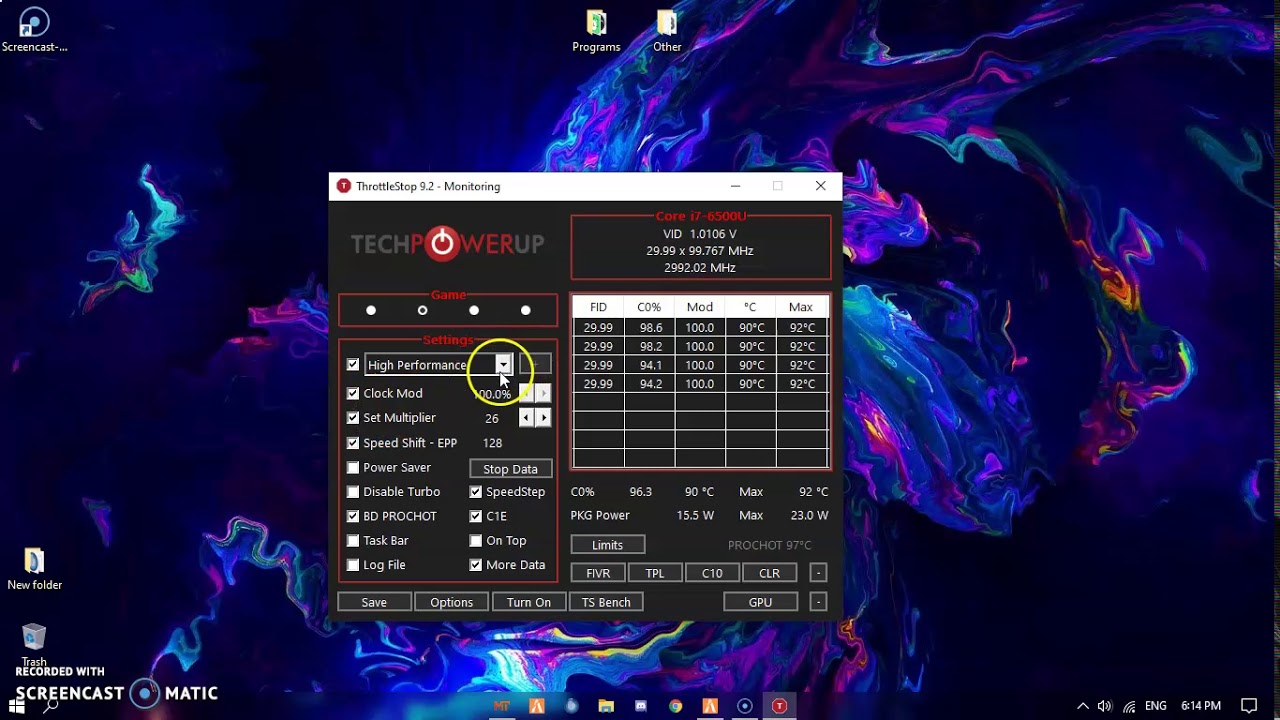Click the Stop Data button
Viewport: 1280px width, 720px height.
point(510,469)
